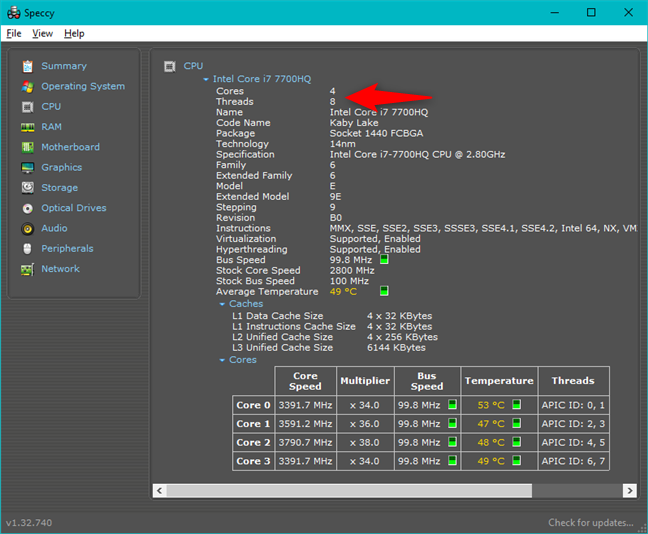Click the 14nm technology value
Viewport: 648px width, 534px height.
[343, 144]
